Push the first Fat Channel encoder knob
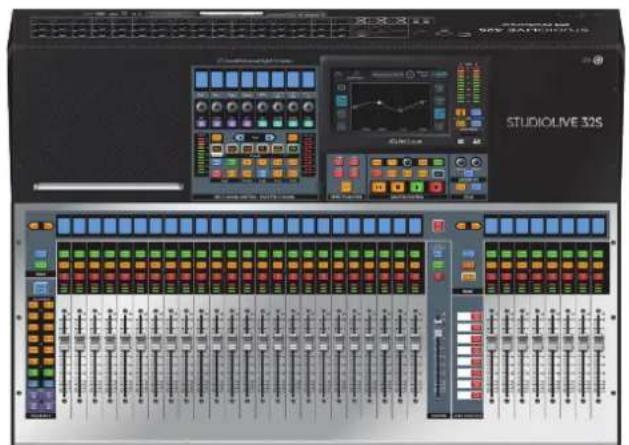The height and width of the screenshot is (445, 629). [202, 107]
